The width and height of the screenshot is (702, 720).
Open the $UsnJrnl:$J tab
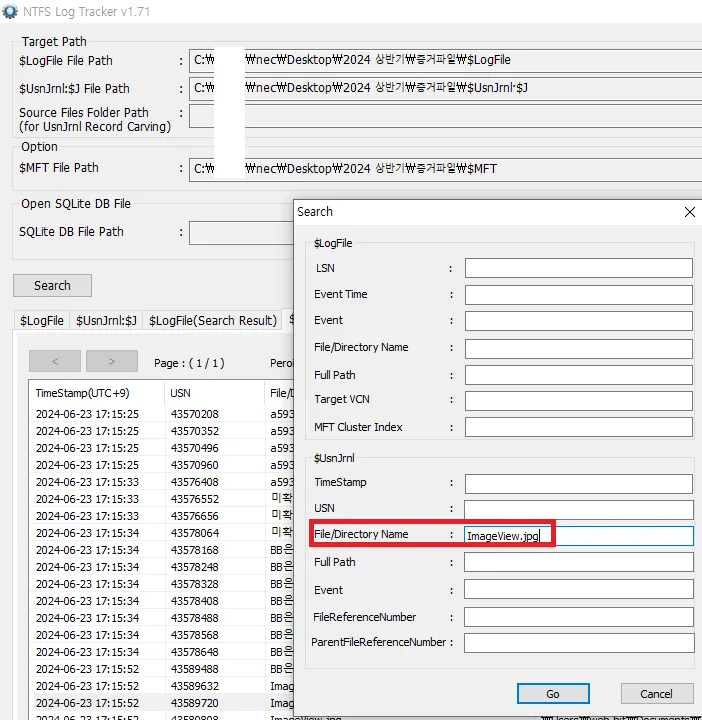(106, 320)
